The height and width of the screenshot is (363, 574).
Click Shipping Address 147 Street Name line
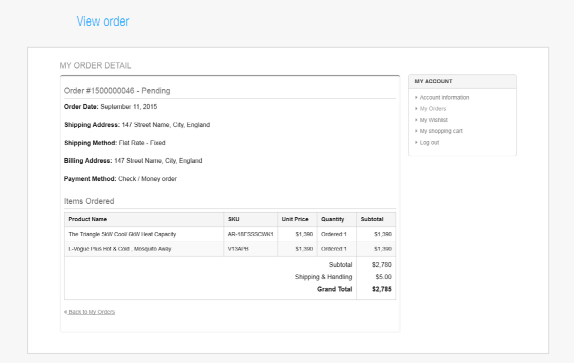click(137, 125)
